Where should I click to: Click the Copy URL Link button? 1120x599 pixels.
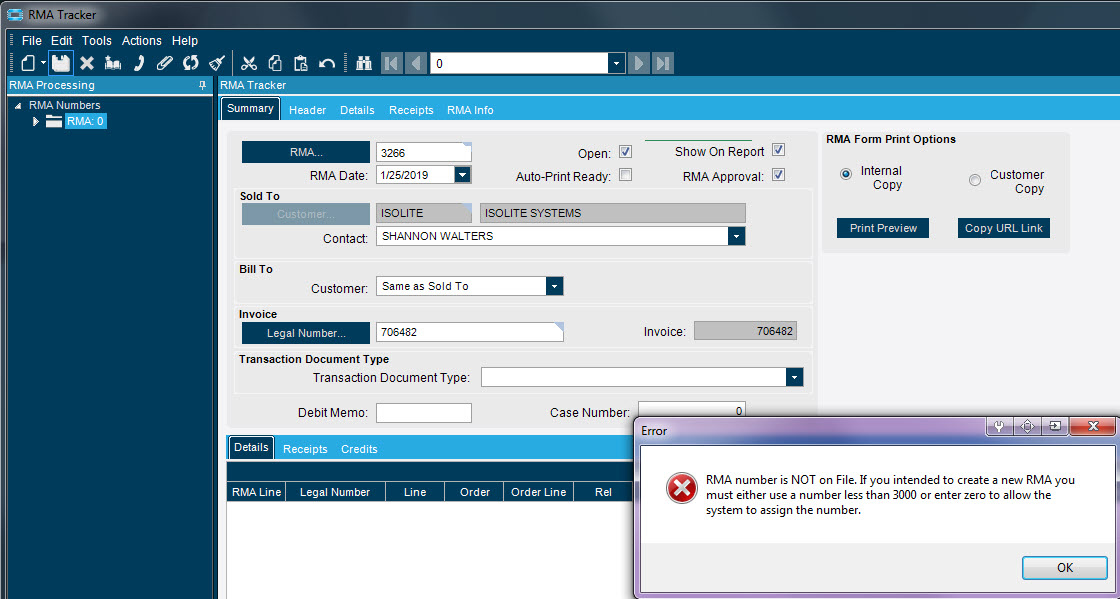(x=1004, y=228)
